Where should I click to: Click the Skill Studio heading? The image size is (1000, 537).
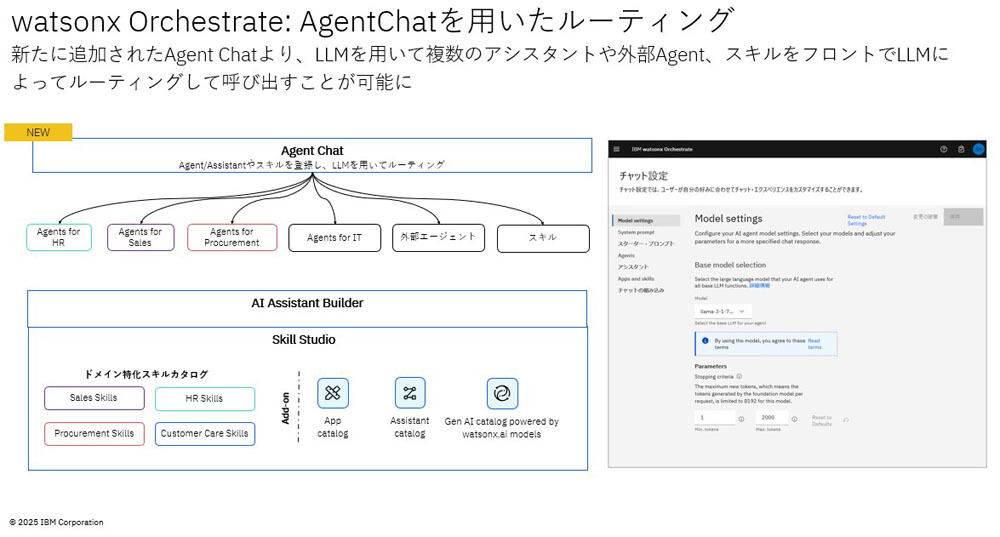tap(304, 340)
